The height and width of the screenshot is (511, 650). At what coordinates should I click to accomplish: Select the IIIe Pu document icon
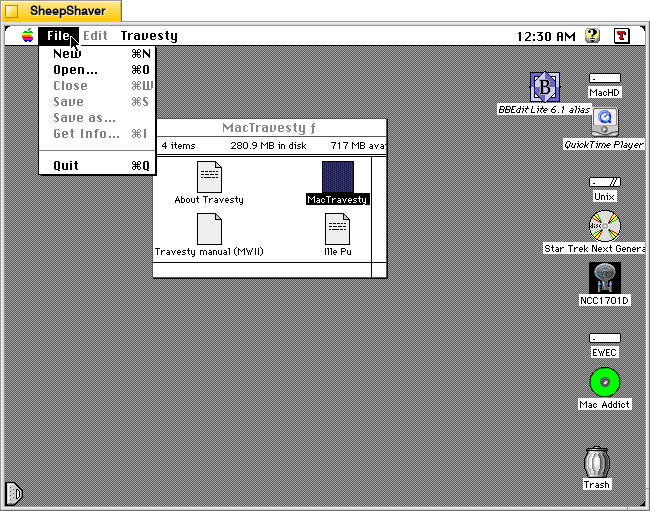pyautogui.click(x=337, y=229)
